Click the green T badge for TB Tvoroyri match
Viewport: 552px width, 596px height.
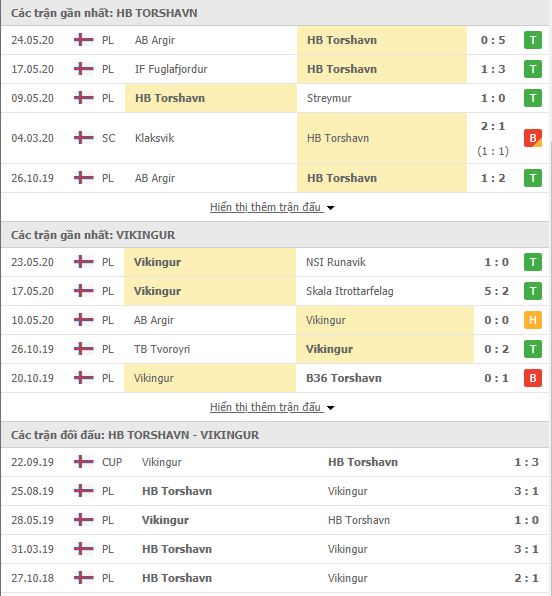pyautogui.click(x=533, y=349)
